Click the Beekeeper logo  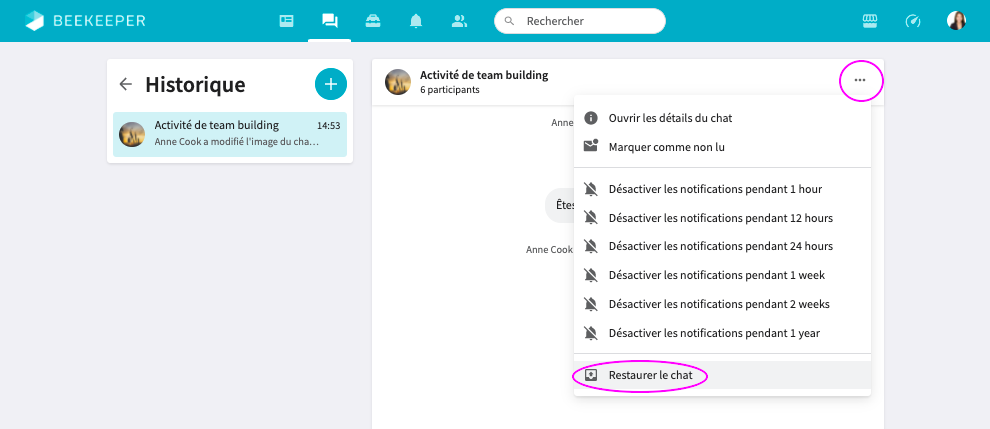[x=89, y=21]
